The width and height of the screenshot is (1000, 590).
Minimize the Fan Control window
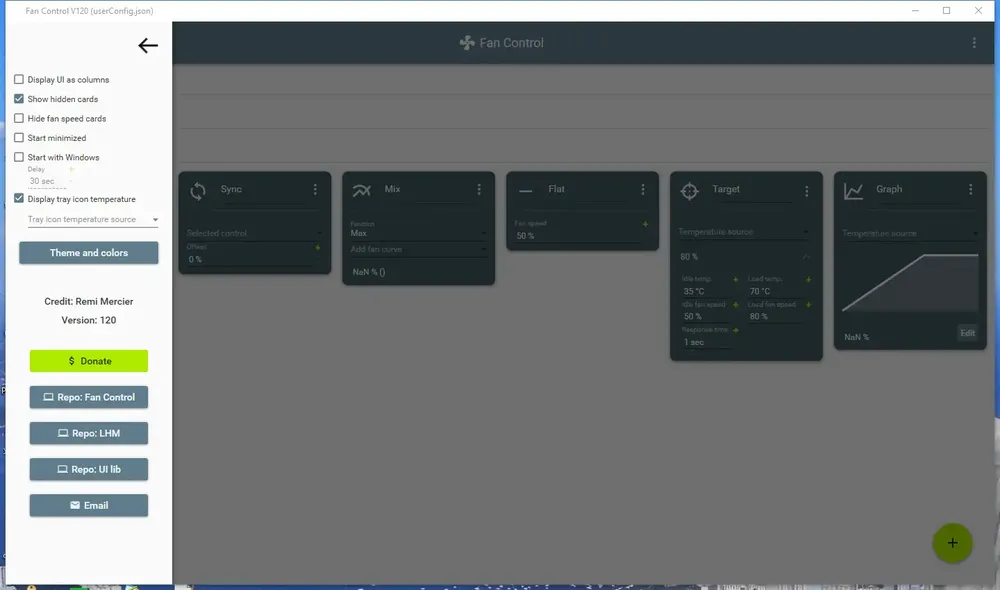pyautogui.click(x=915, y=11)
